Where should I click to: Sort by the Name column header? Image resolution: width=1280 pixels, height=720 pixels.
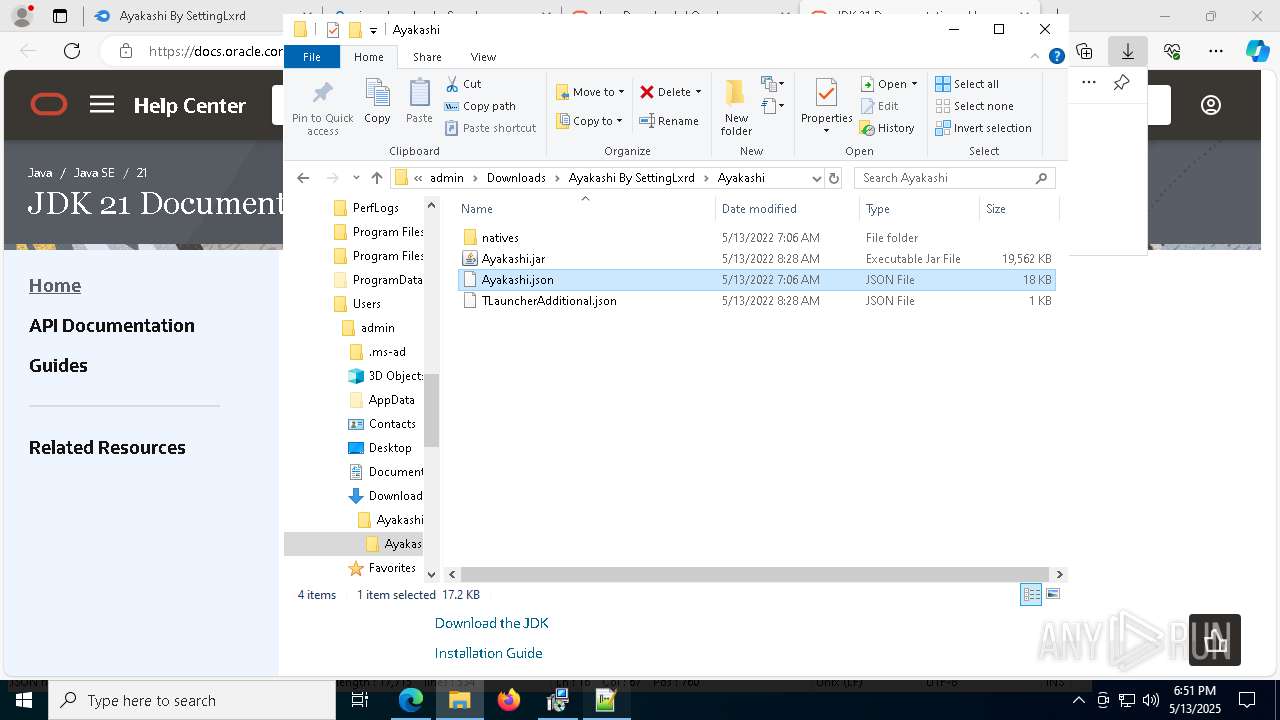[585, 209]
